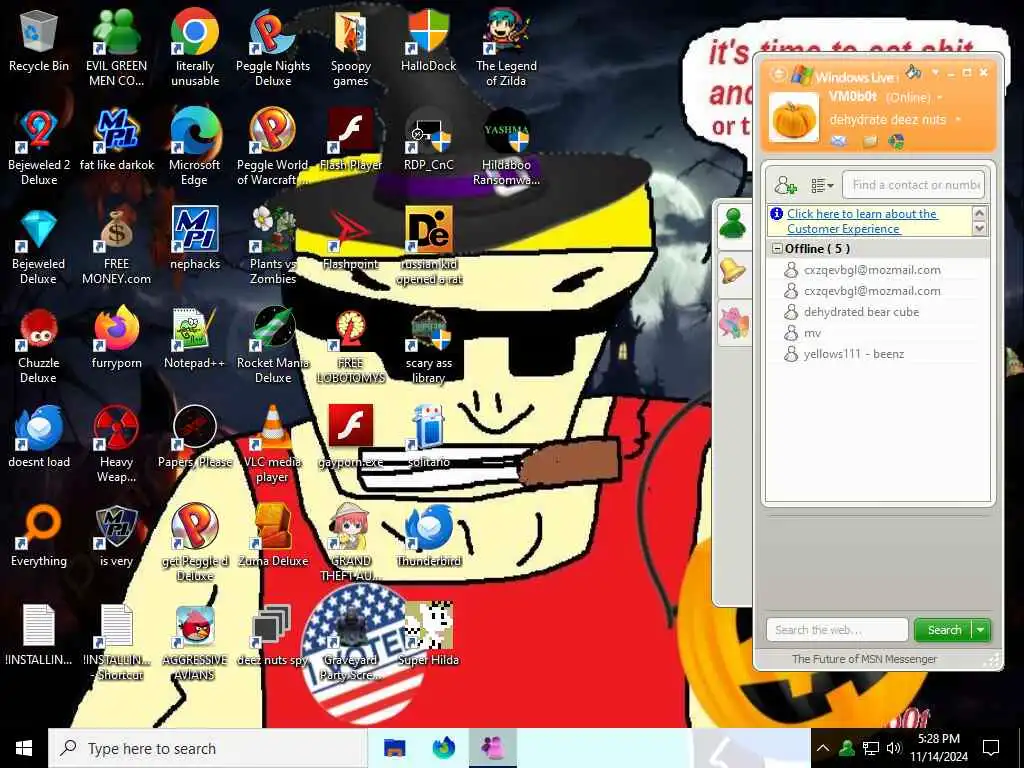Open the Online status dropdown next to VM0b0t
The height and width of the screenshot is (768, 1024).
940,98
